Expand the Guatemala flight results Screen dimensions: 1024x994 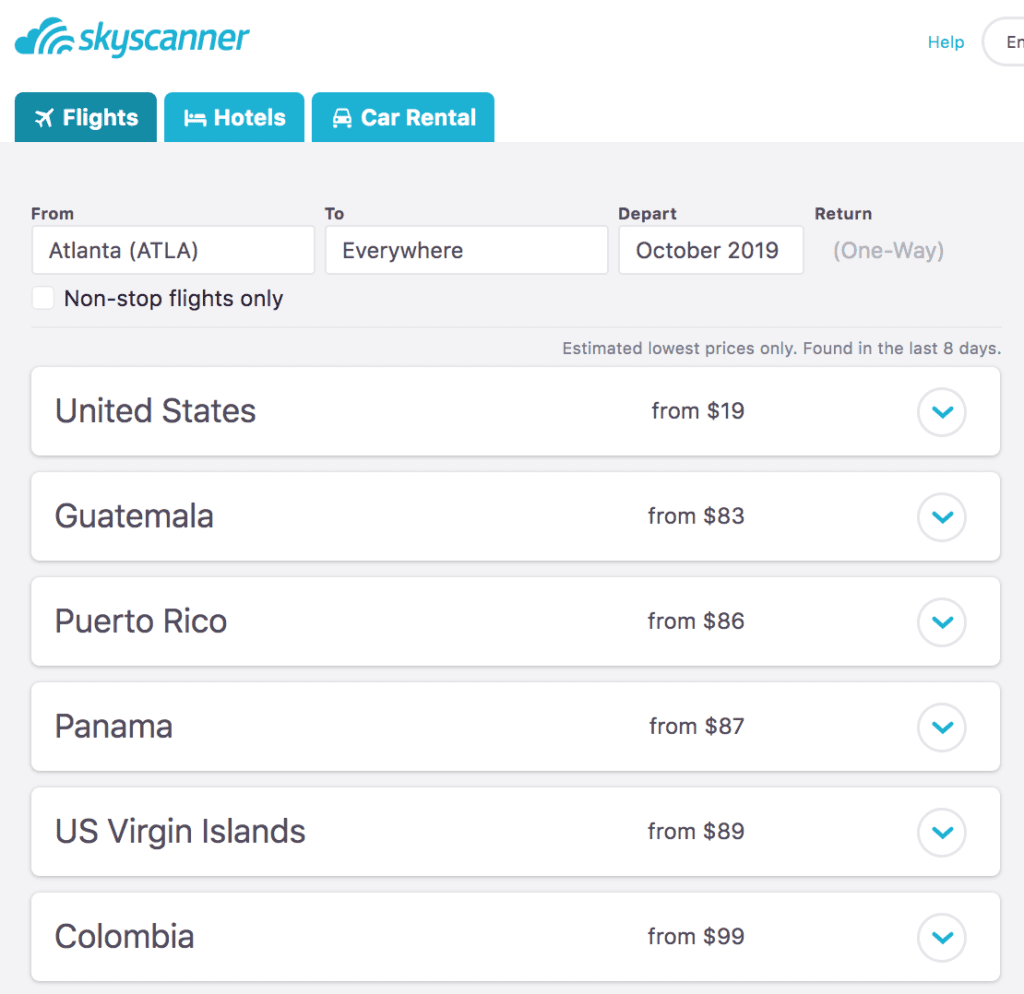tap(941, 516)
